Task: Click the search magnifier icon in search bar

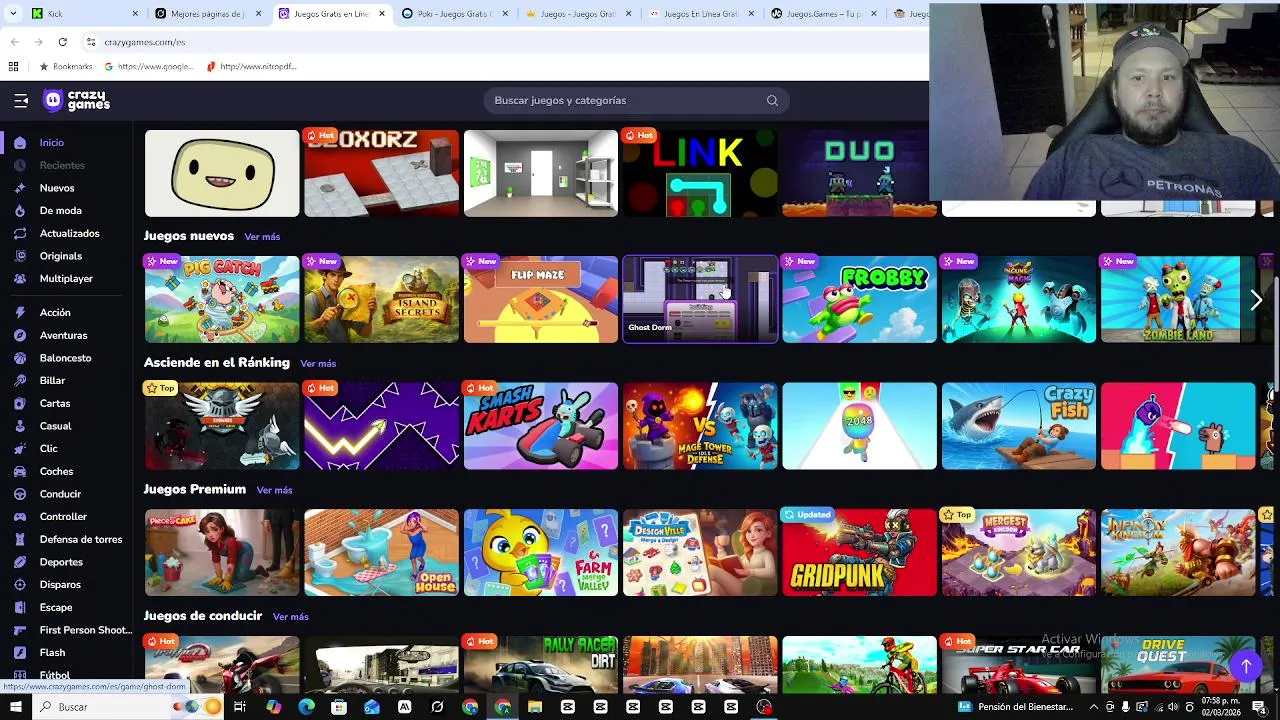Action: click(772, 100)
